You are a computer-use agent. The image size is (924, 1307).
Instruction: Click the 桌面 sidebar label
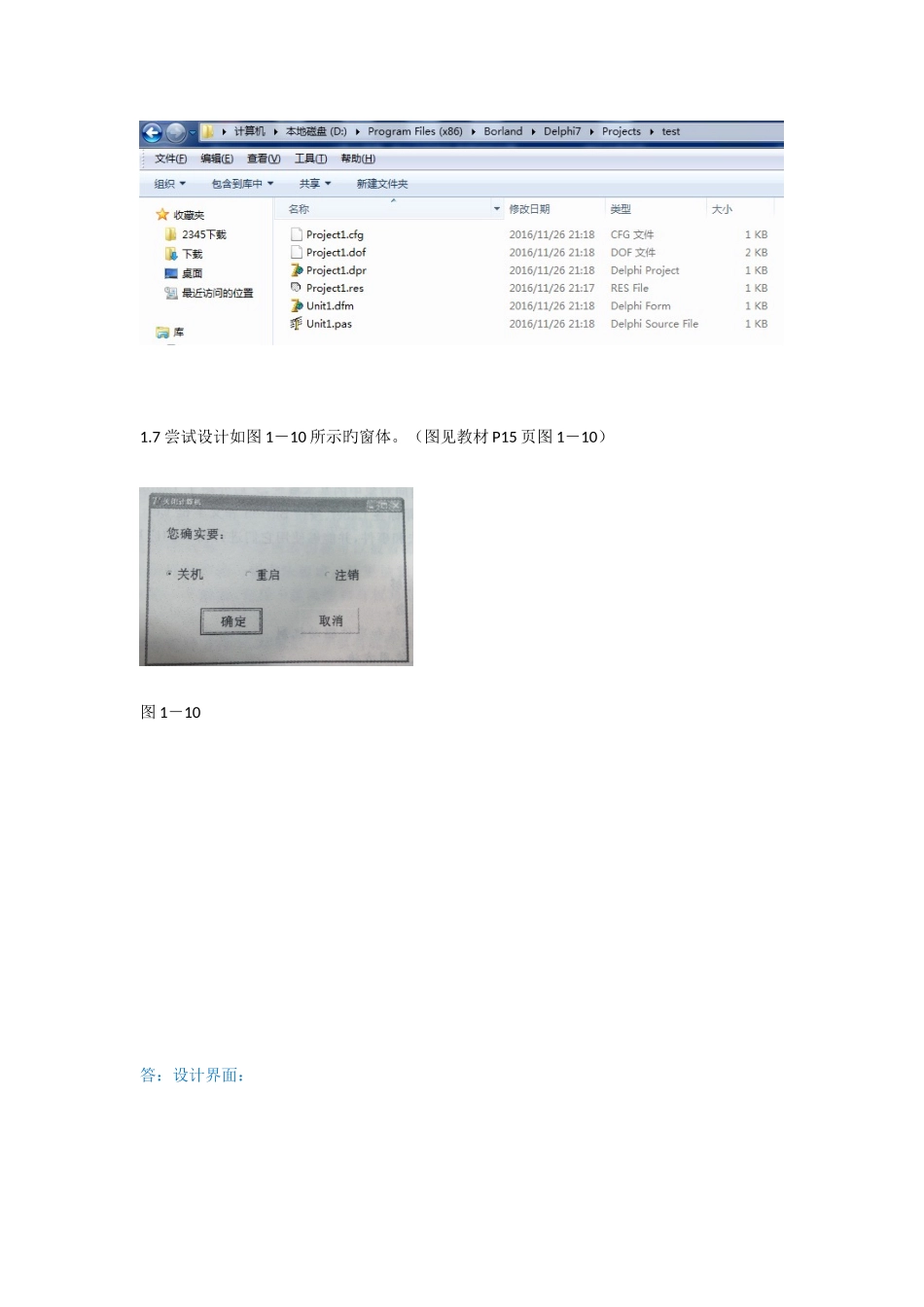[x=192, y=273]
